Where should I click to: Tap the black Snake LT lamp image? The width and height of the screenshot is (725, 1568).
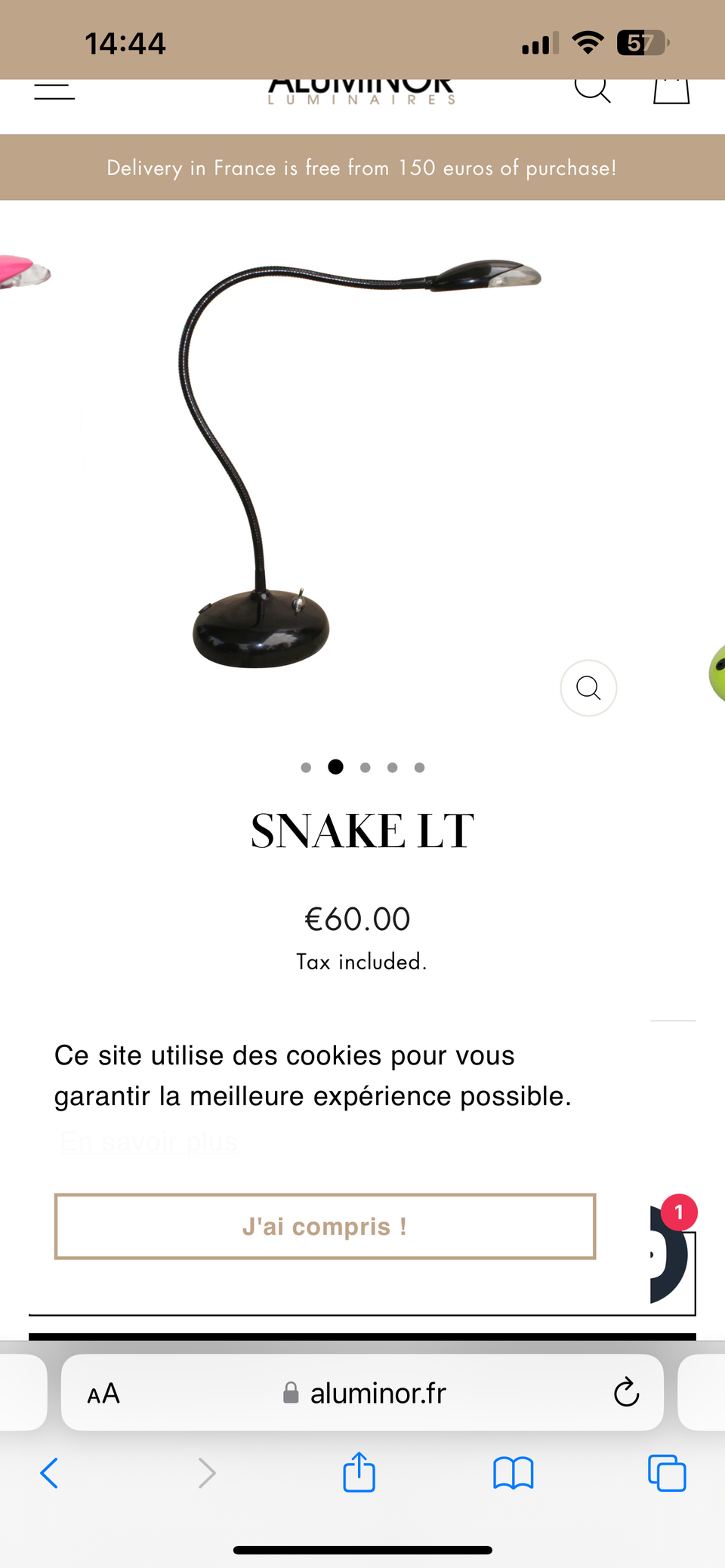click(362, 464)
